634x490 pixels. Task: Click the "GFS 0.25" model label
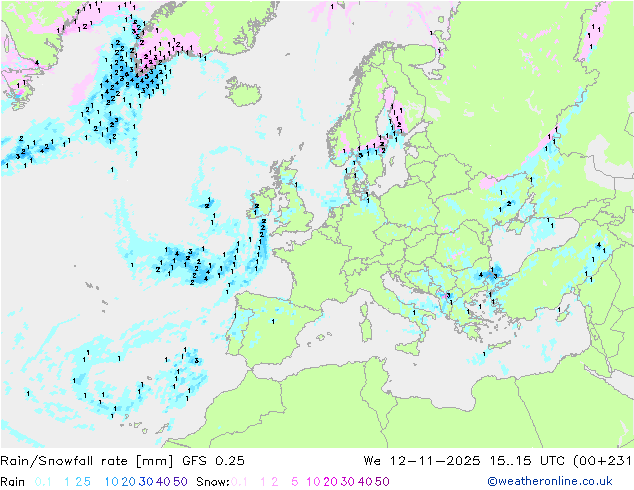pyautogui.click(x=213, y=461)
